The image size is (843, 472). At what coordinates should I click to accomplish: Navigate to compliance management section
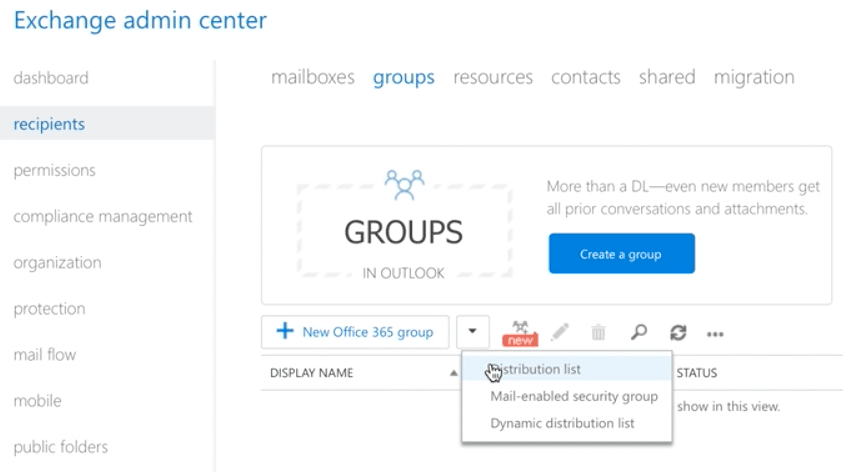click(103, 217)
